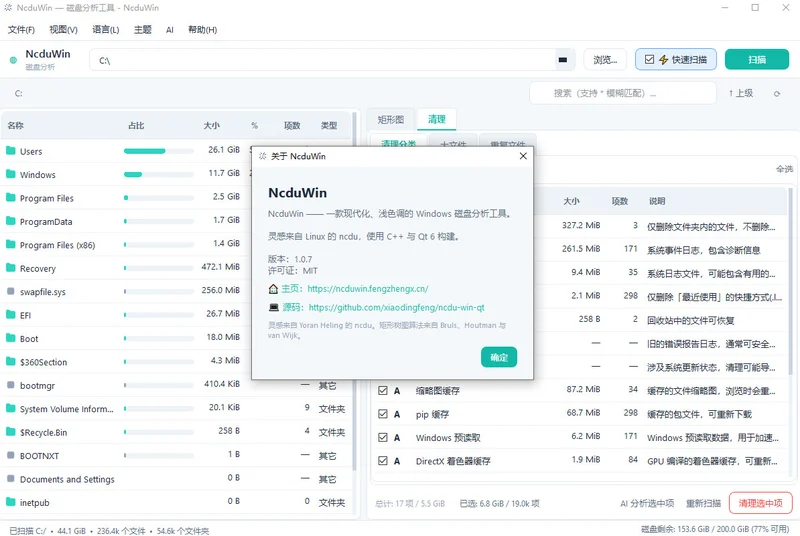Screen dimensions: 800x536
Task: Click the Program Files folder icon
Action: click(x=11, y=197)
